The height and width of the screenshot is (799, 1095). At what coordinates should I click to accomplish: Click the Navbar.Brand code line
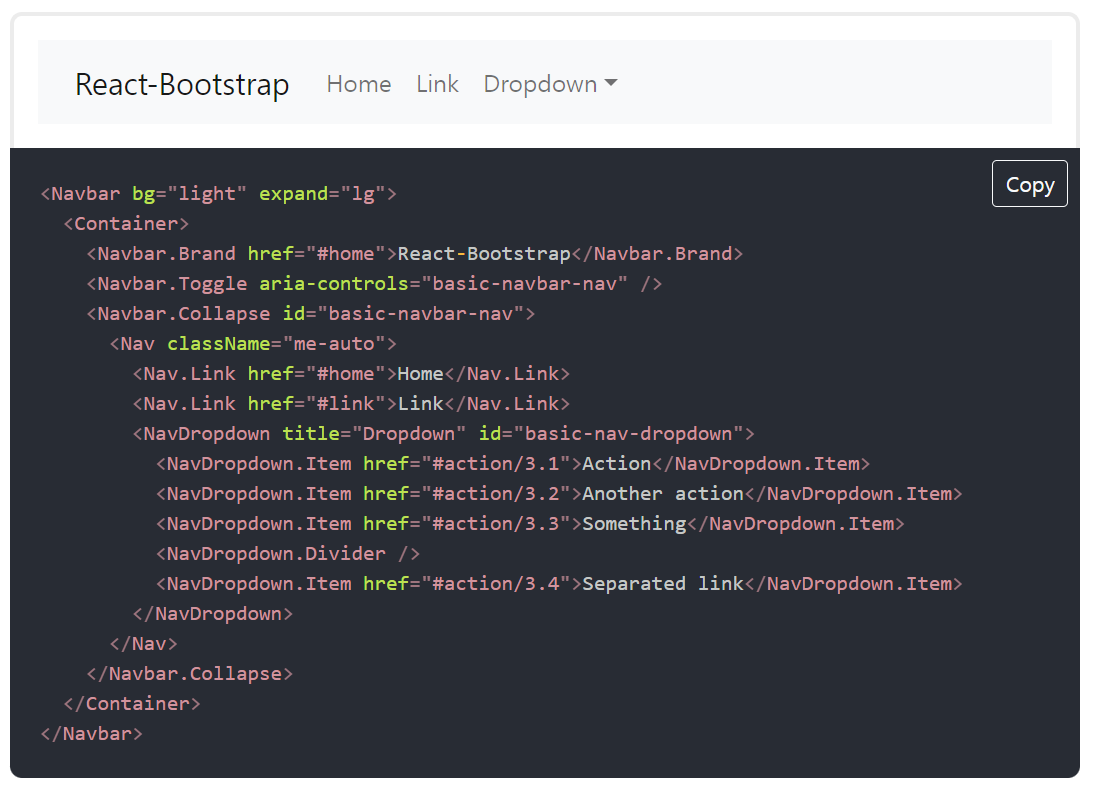coord(415,254)
